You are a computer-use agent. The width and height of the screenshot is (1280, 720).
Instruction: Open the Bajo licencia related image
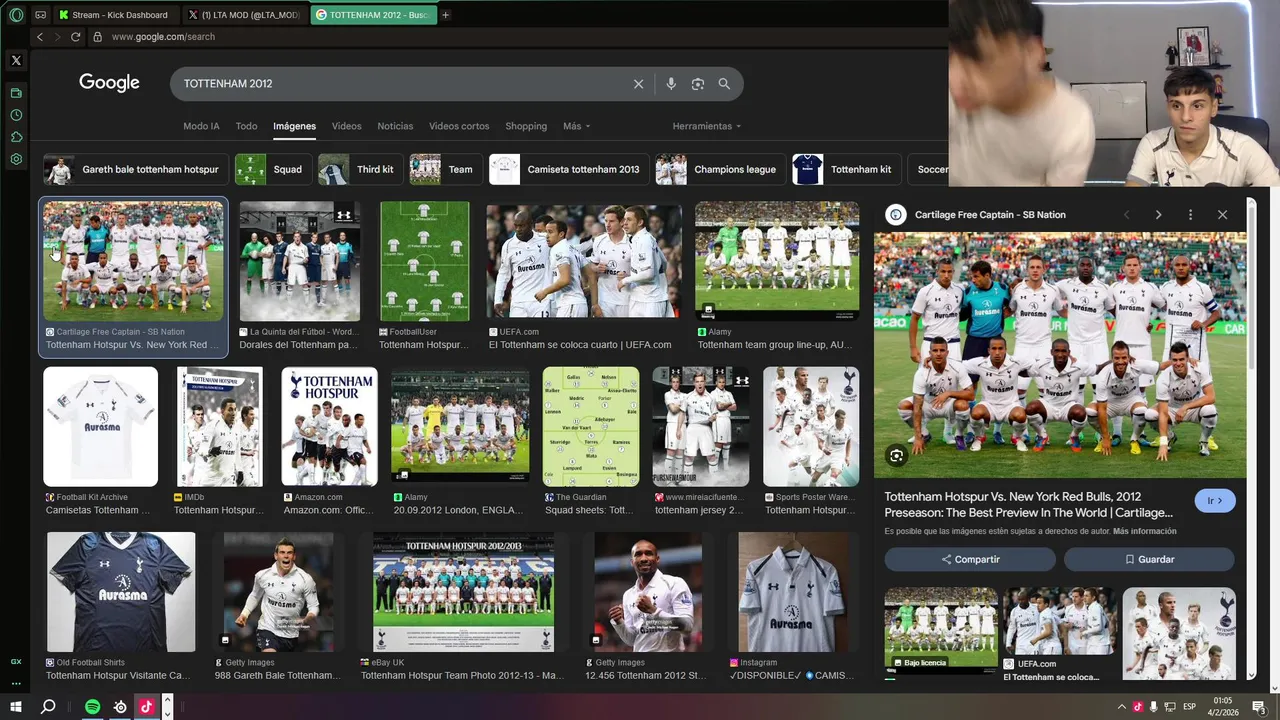pyautogui.click(x=941, y=628)
